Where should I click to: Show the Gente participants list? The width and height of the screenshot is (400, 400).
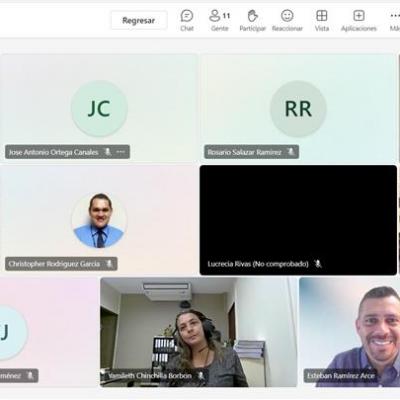pos(220,21)
